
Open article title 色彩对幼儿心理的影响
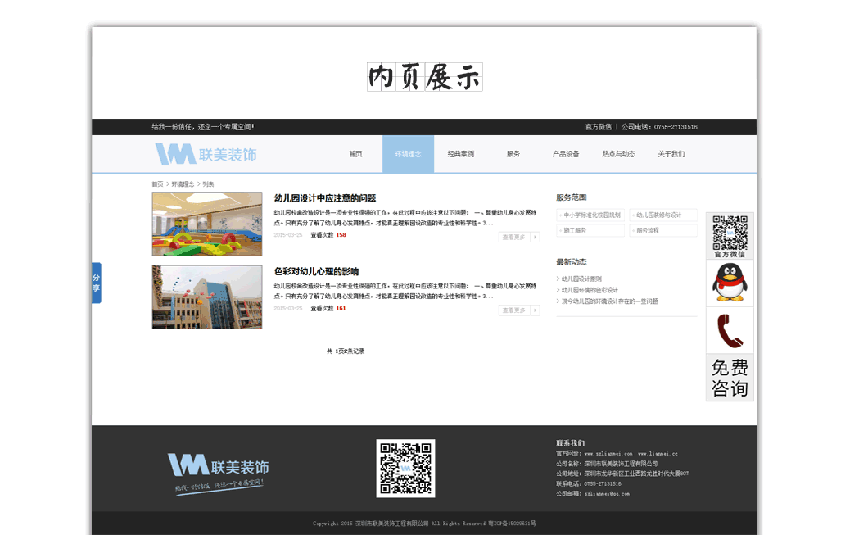tap(316, 271)
